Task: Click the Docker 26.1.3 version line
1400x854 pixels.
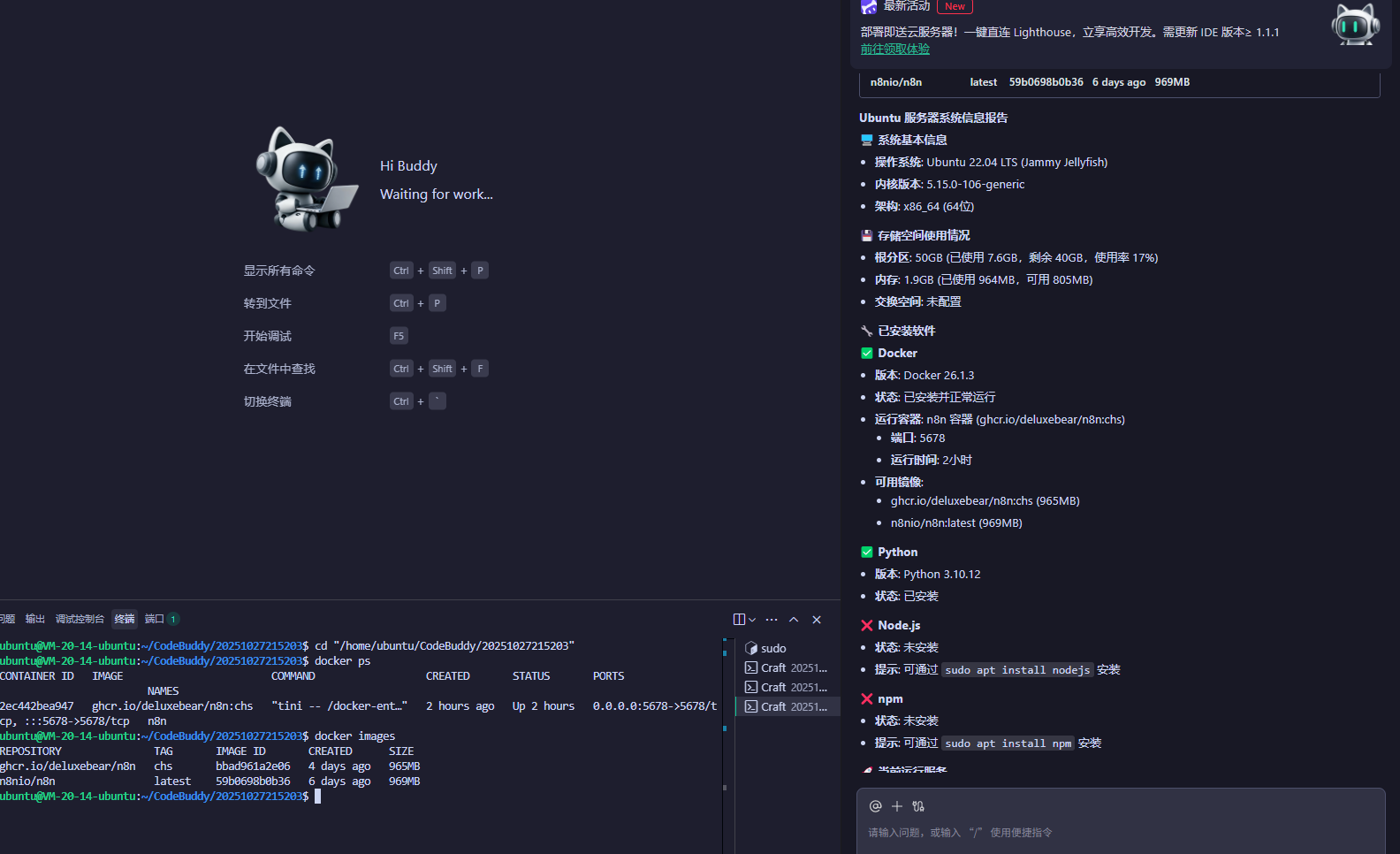Action: coord(924,376)
